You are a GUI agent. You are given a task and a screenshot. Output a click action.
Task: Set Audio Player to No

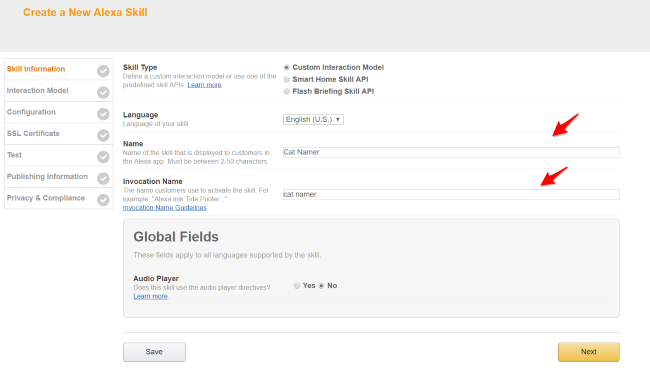pyautogui.click(x=321, y=286)
